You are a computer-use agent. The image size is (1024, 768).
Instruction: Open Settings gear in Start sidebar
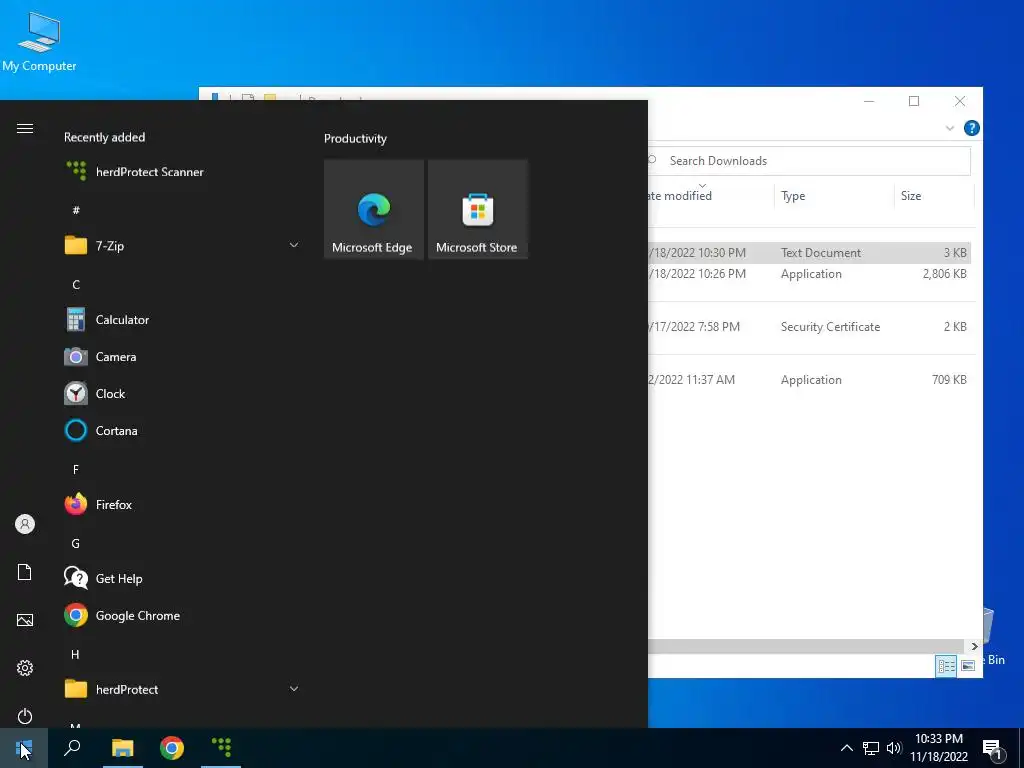click(x=25, y=667)
